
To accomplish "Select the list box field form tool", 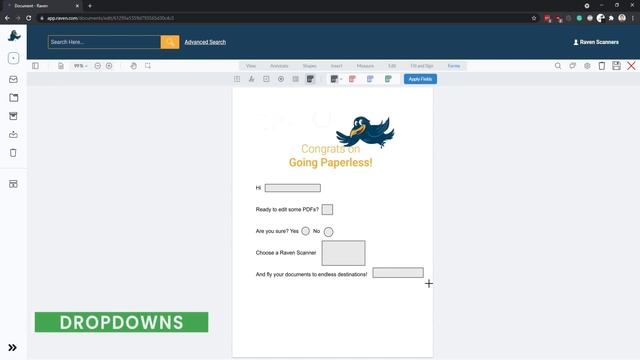I will pyautogui.click(x=296, y=79).
